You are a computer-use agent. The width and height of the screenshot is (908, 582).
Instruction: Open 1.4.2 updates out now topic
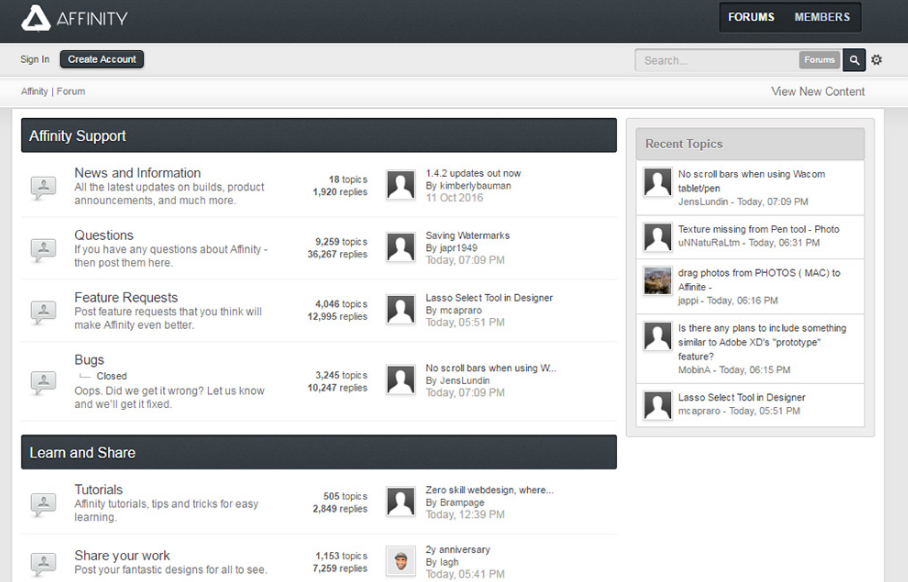coord(473,173)
